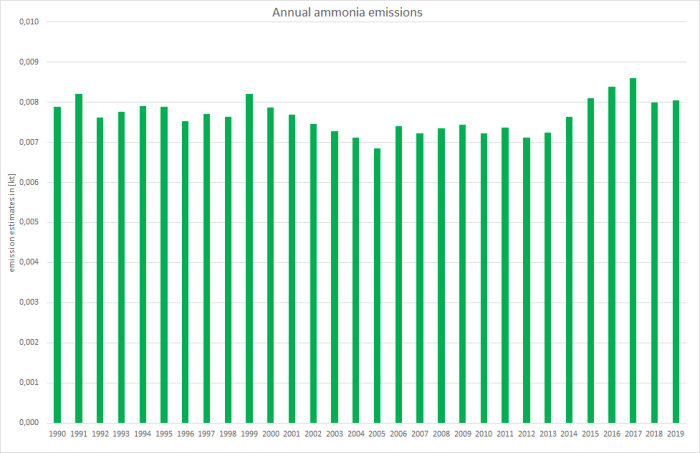
Task: Select the bar for year 1999
Action: click(x=249, y=258)
